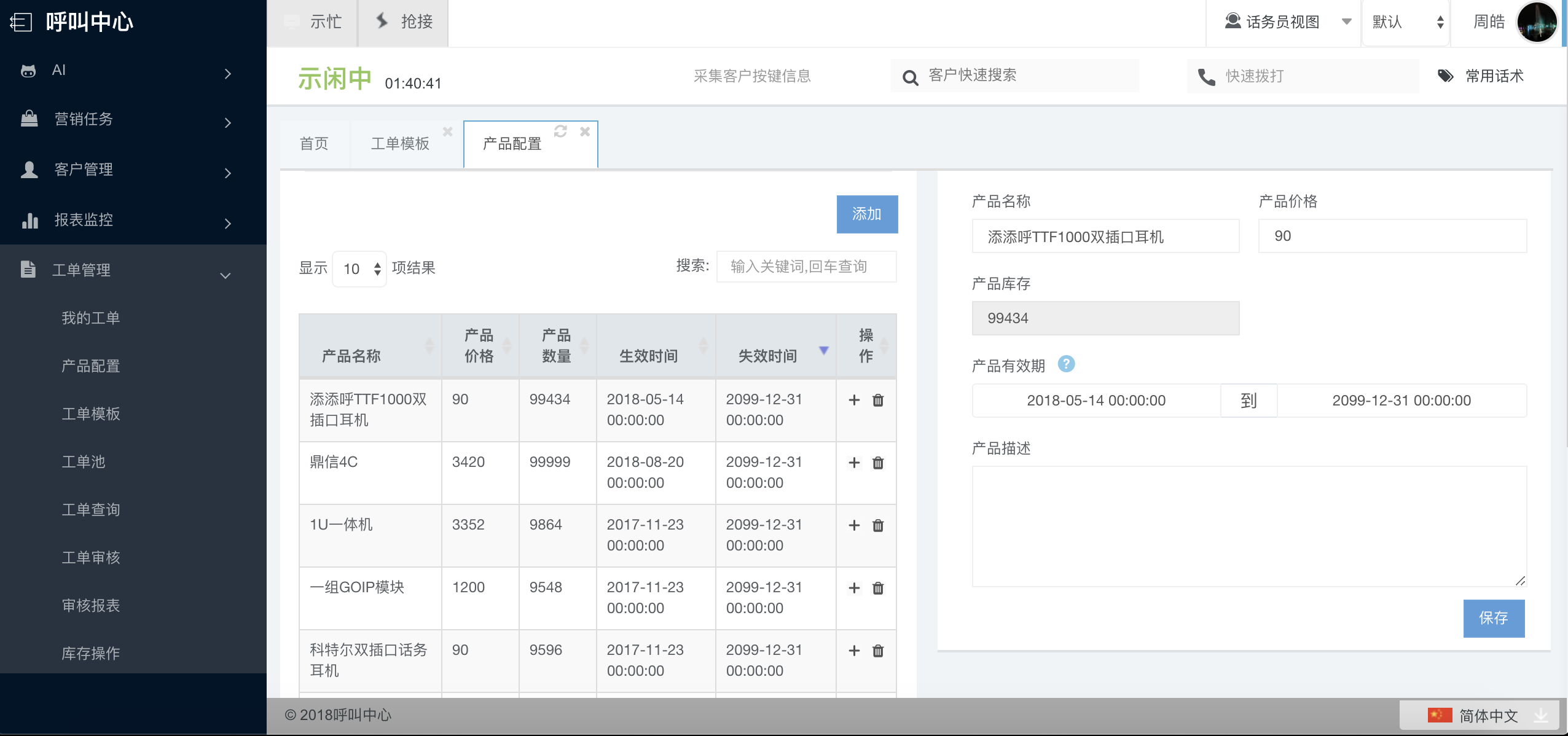Click the help question mark next to 产品有效期
The height and width of the screenshot is (736, 1568).
[x=1066, y=364]
